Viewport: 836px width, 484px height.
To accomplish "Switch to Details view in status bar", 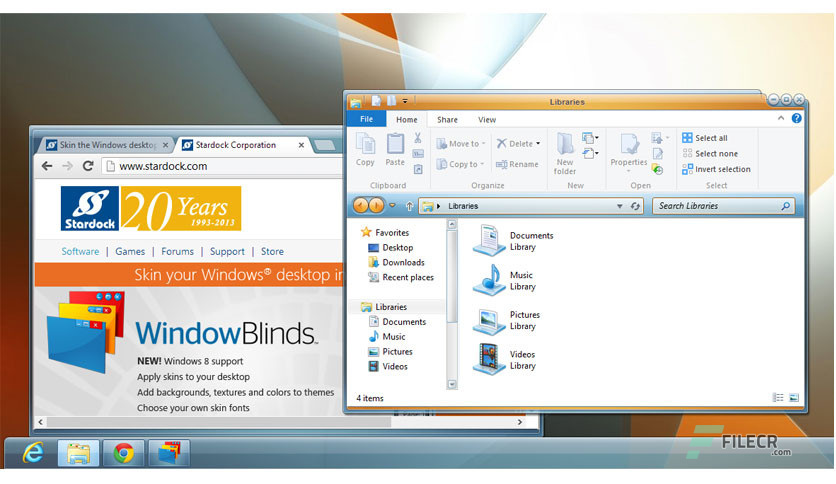I will click(778, 398).
